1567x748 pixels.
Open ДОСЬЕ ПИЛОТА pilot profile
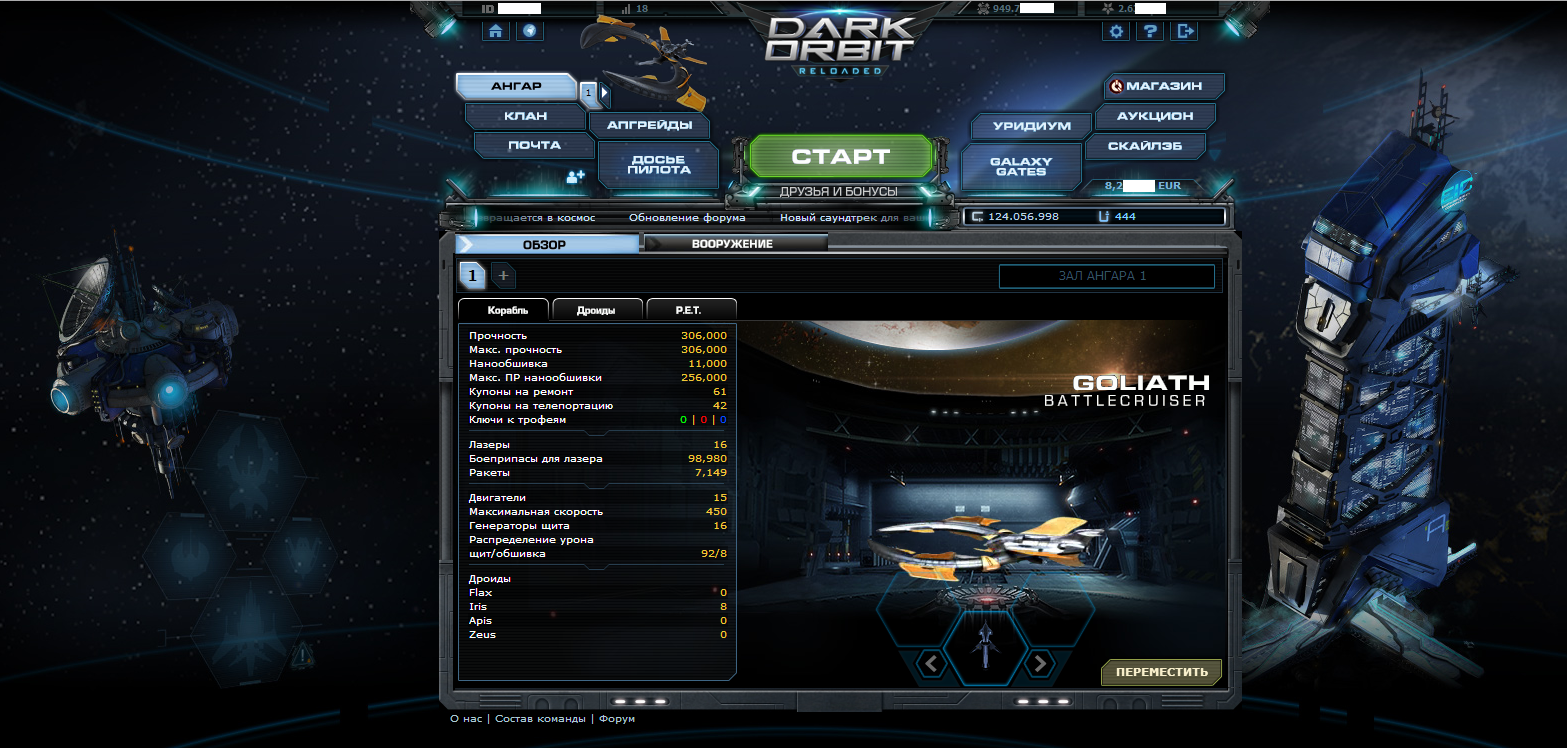pos(658,164)
